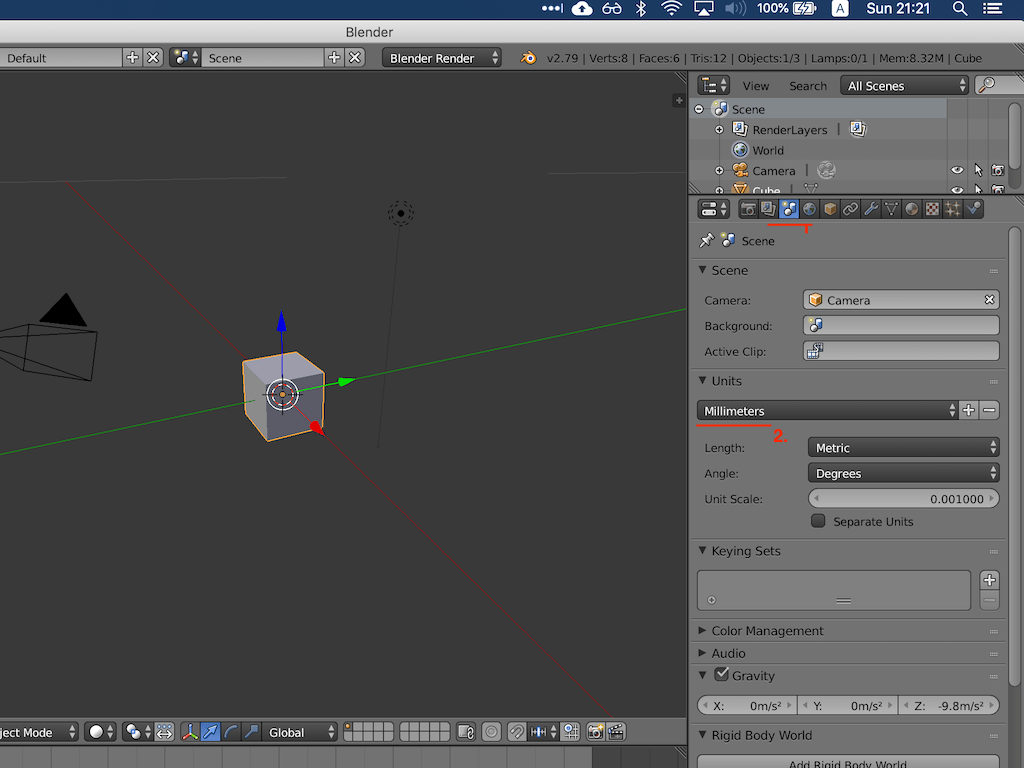Open the Angle Degrees dropdown
The height and width of the screenshot is (768, 1024).
coord(904,473)
